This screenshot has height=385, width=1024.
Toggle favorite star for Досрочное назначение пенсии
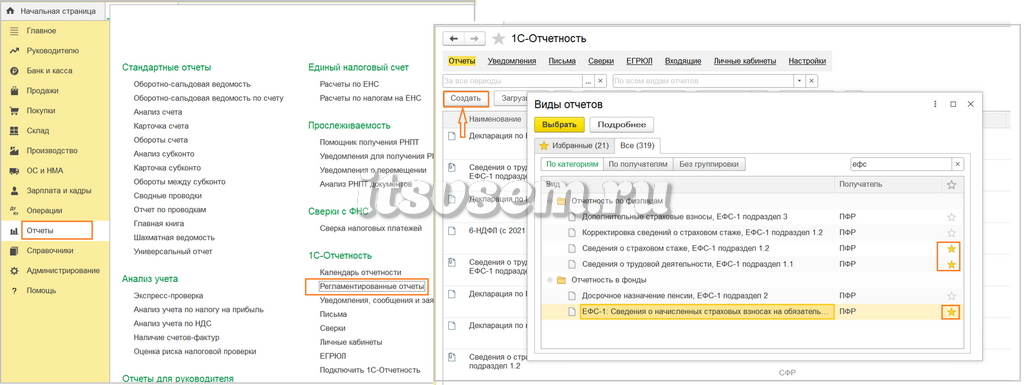coord(952,296)
